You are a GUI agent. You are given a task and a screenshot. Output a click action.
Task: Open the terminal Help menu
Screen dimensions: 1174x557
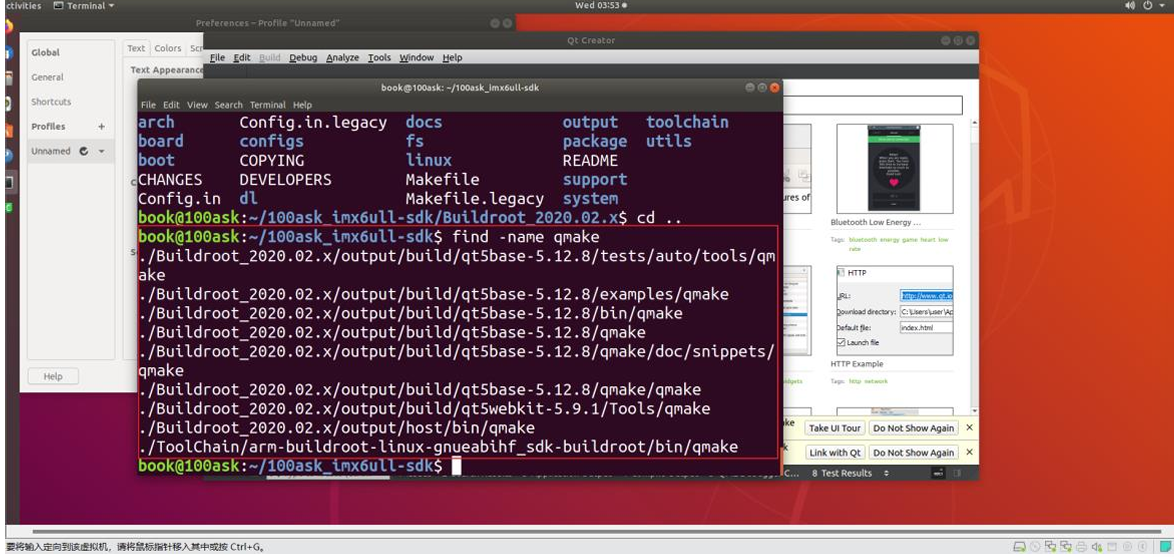click(x=302, y=105)
